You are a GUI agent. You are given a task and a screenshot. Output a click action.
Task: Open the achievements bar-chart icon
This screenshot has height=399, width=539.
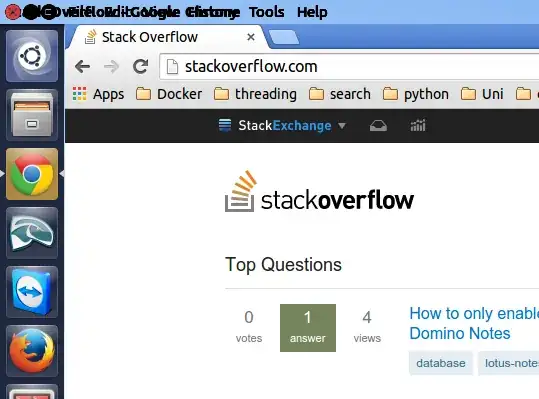coord(418,125)
